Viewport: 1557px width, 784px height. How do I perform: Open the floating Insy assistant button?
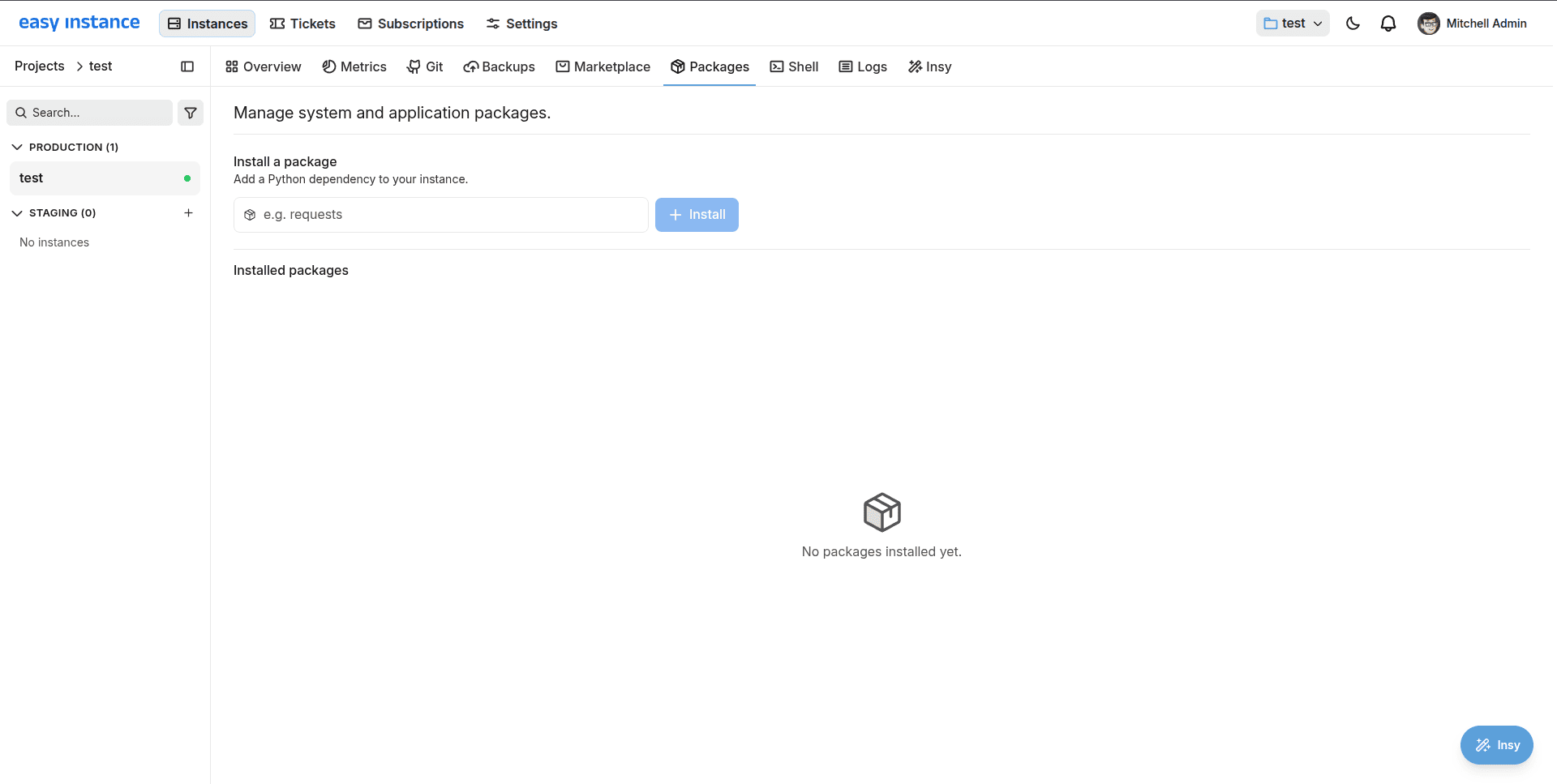pos(1497,745)
